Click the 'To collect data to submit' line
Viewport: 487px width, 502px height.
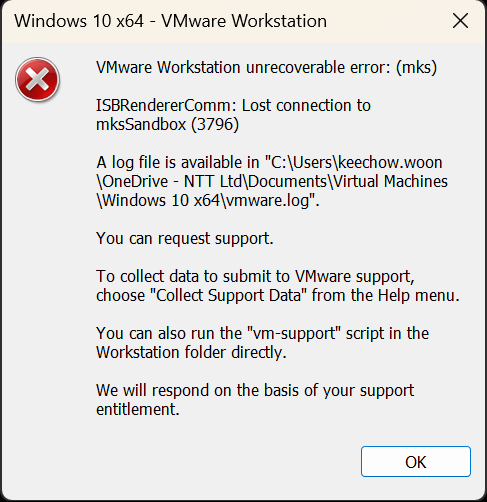255,277
